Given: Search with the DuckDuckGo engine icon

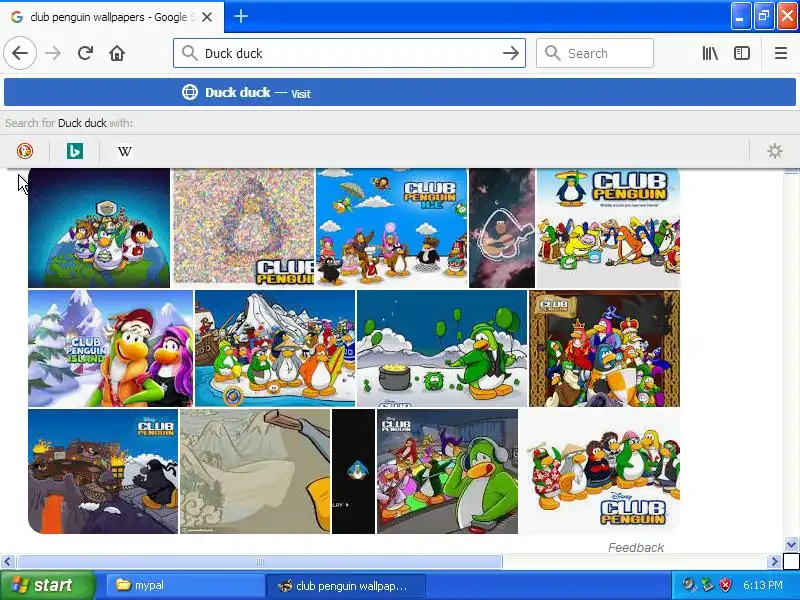Looking at the screenshot, I should point(24,151).
